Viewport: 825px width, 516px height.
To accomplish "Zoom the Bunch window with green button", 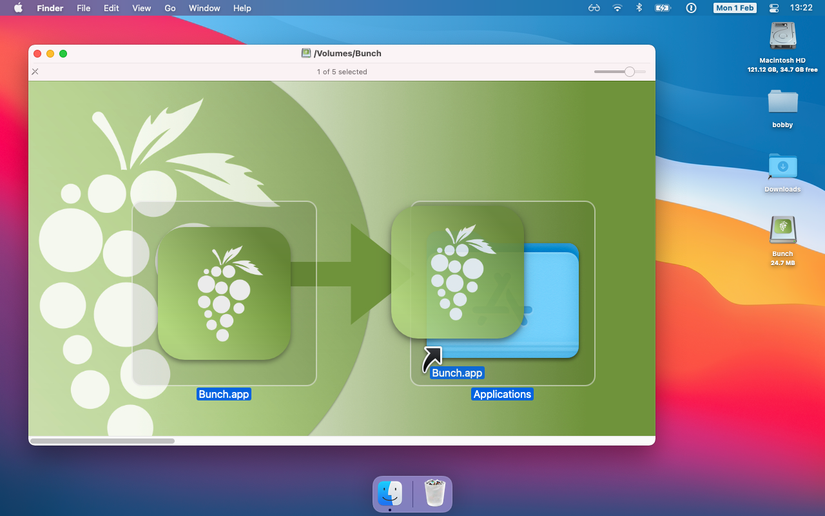I will pyautogui.click(x=63, y=54).
